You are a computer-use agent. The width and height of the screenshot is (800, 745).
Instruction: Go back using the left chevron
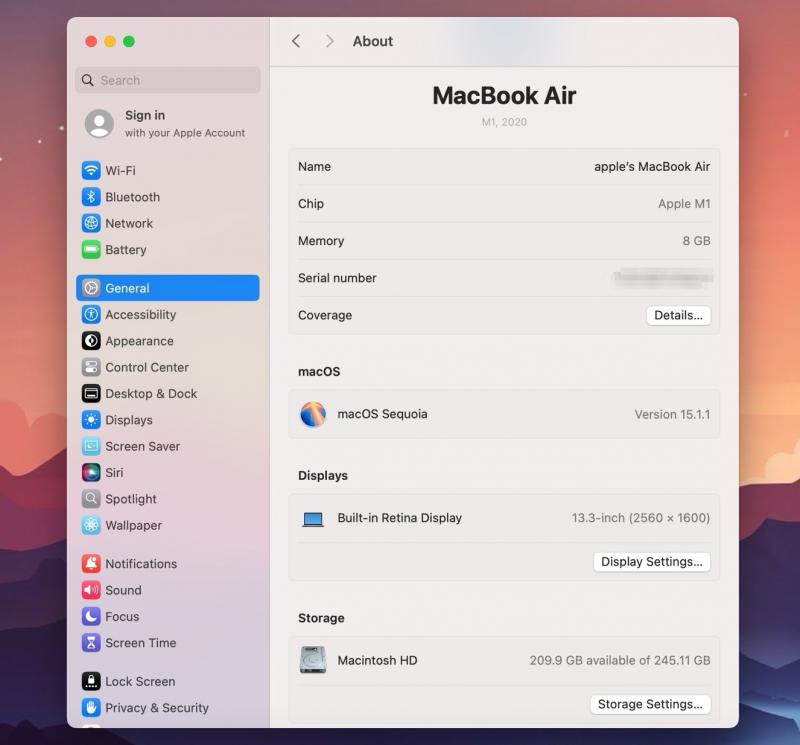pos(296,41)
